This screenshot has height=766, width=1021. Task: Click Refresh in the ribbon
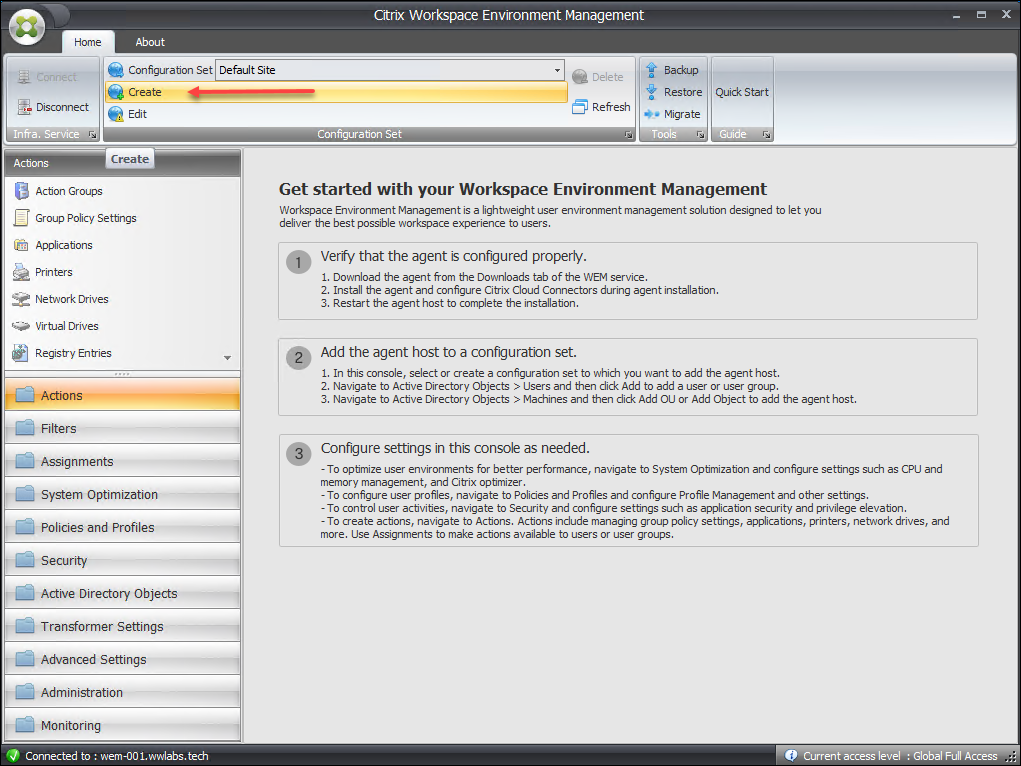(x=601, y=107)
